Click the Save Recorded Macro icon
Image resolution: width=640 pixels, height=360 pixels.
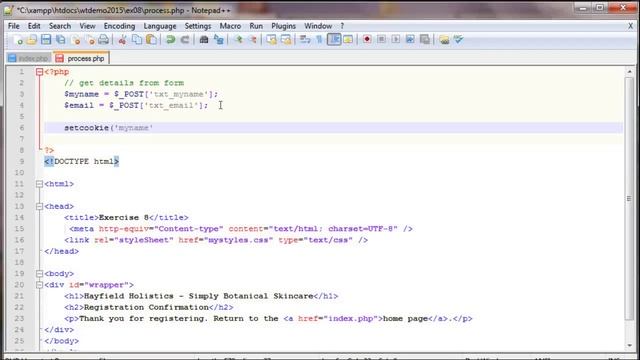tap(425, 40)
